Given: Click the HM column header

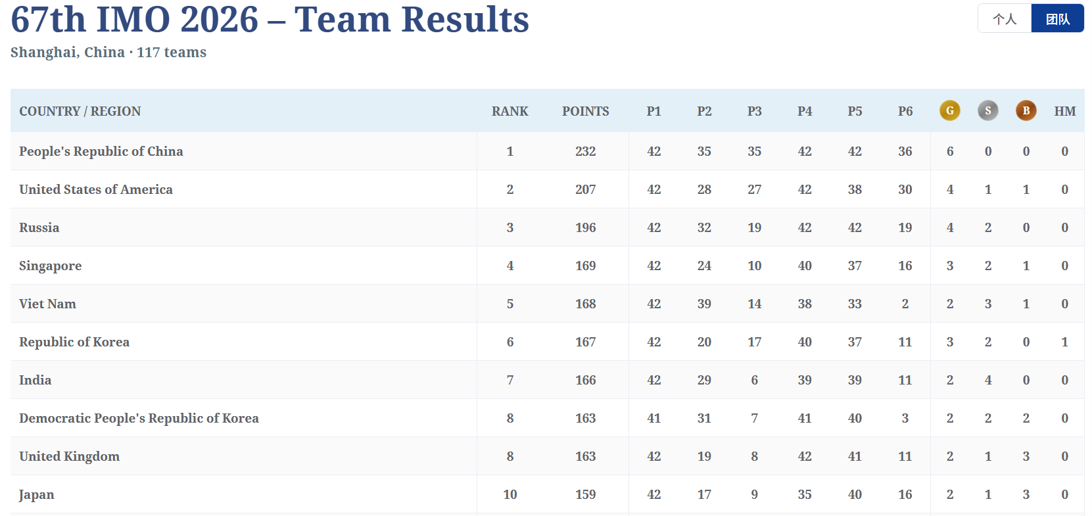Looking at the screenshot, I should click(x=1065, y=111).
